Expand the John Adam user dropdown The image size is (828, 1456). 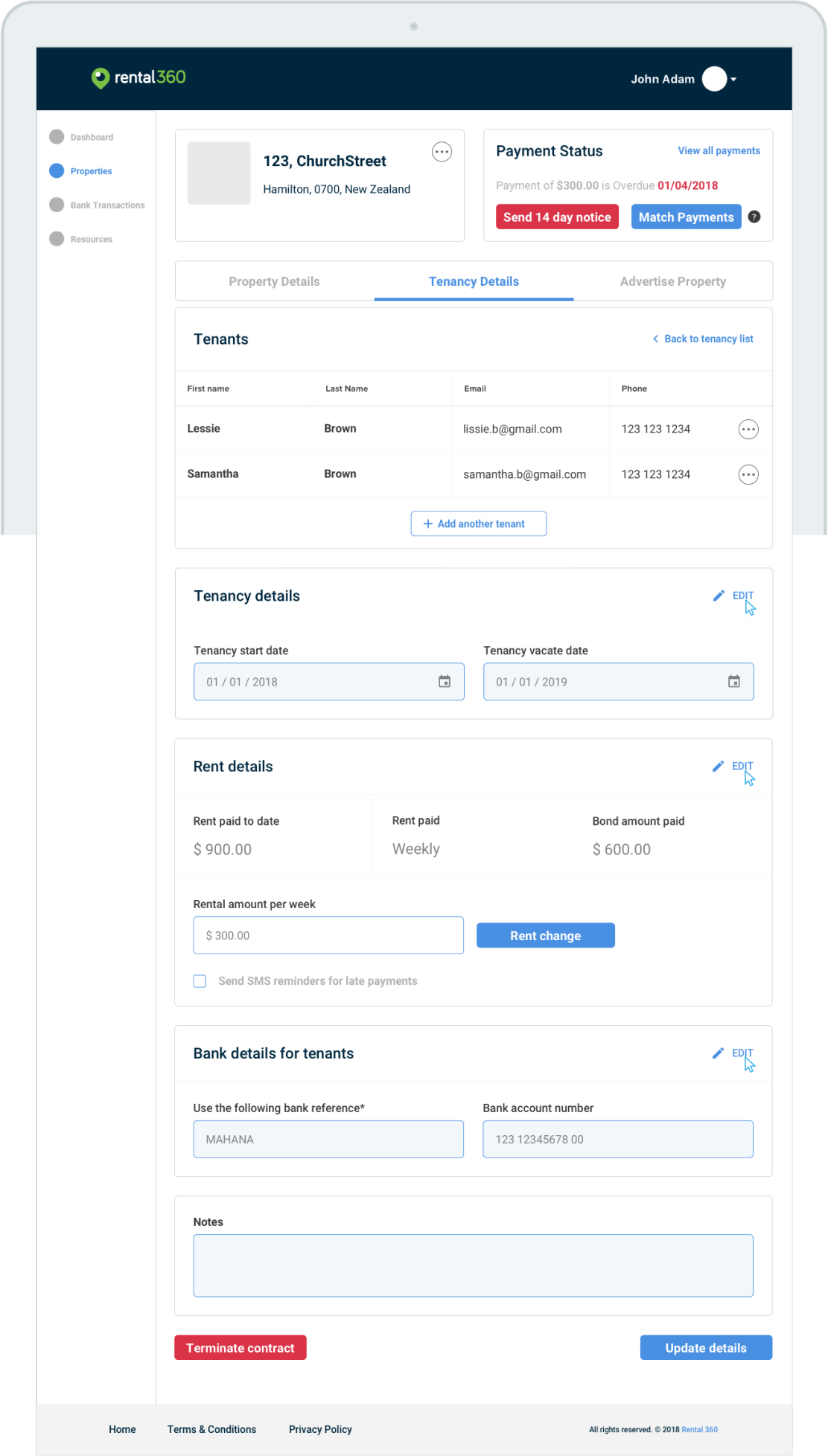733,79
